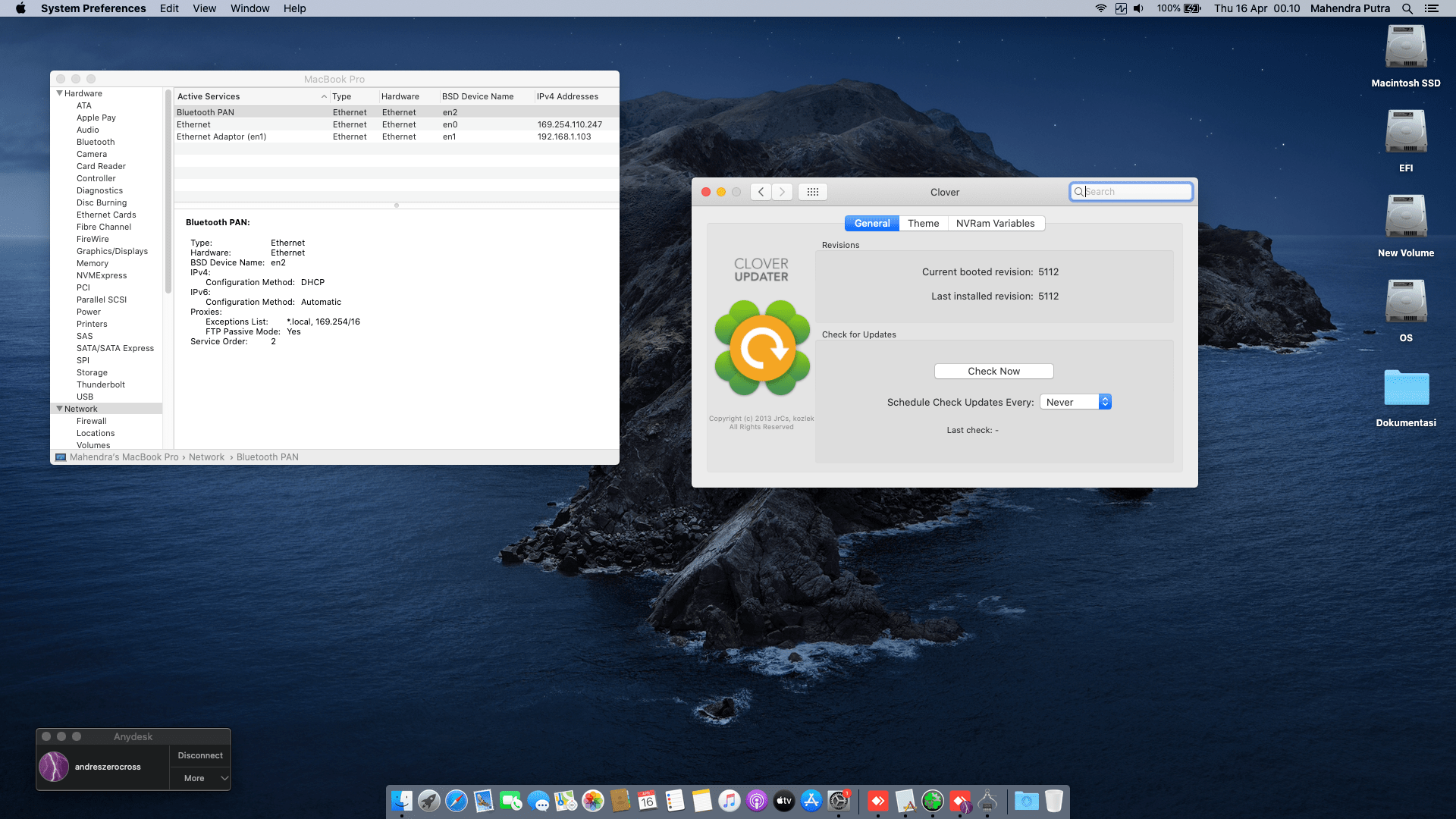Image resolution: width=1456 pixels, height=819 pixels.
Task: Open the Downloads folder in the Dock
Action: click(1026, 801)
